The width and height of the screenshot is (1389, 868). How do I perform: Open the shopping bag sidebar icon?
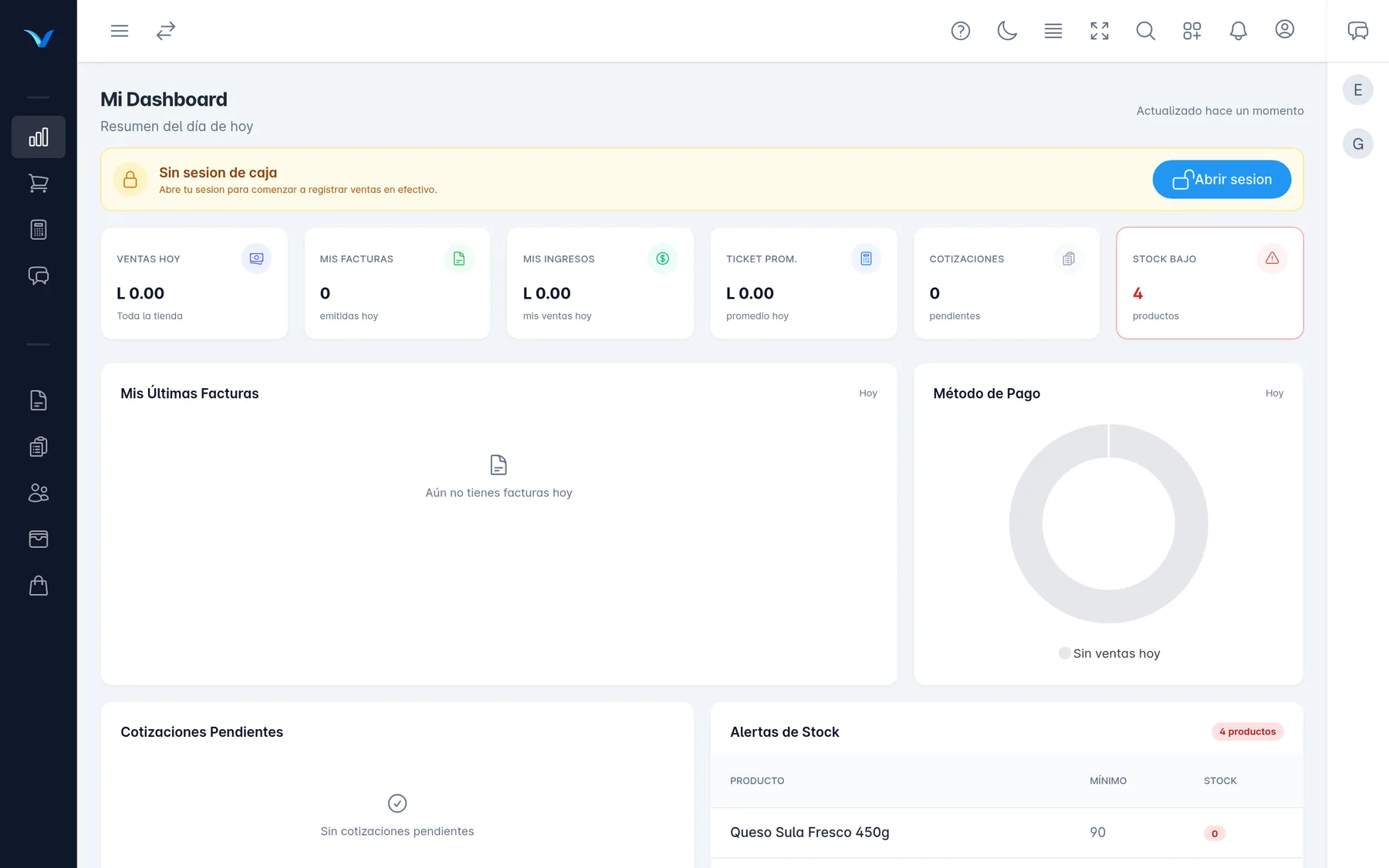(39, 586)
